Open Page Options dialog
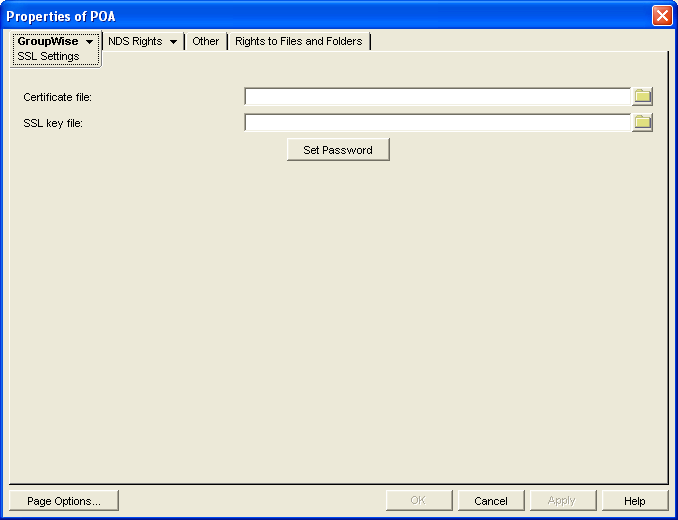 [64, 501]
